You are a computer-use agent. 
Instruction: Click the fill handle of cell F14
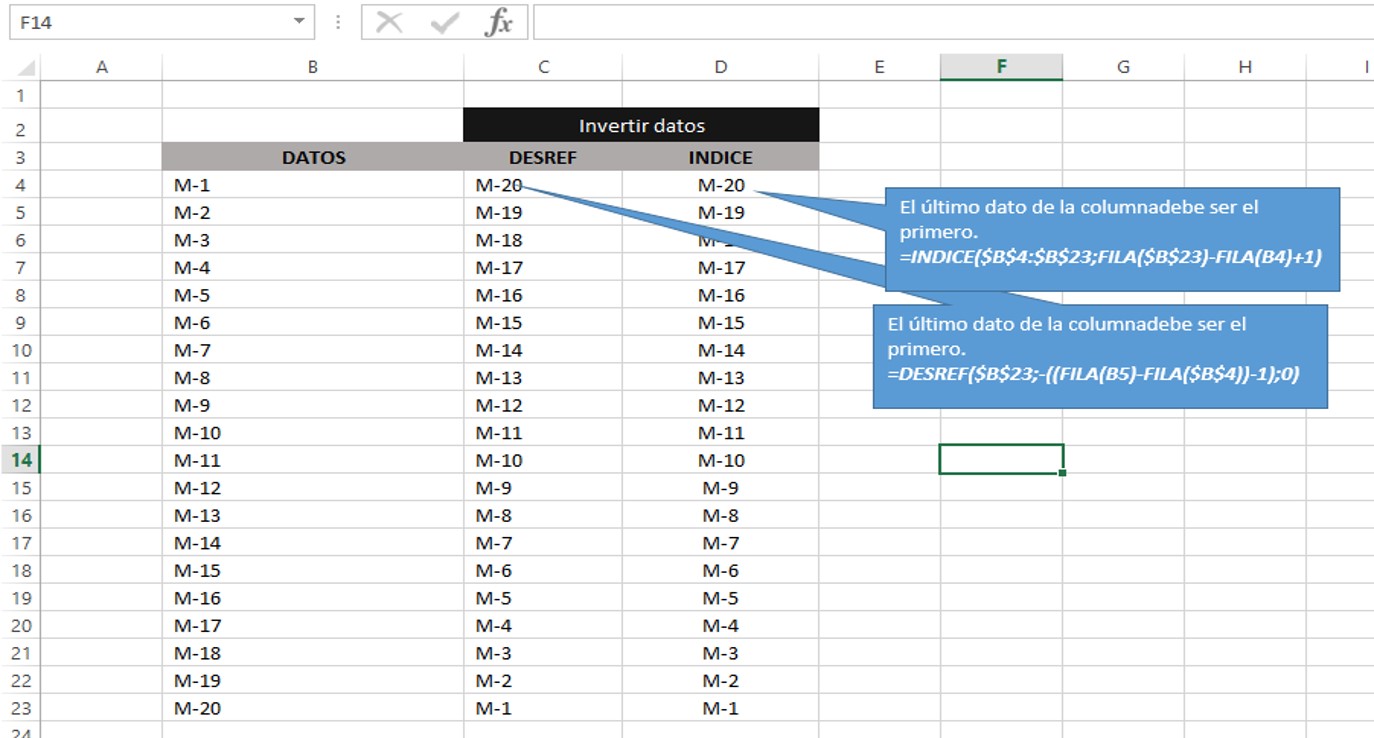pyautogui.click(x=1062, y=473)
